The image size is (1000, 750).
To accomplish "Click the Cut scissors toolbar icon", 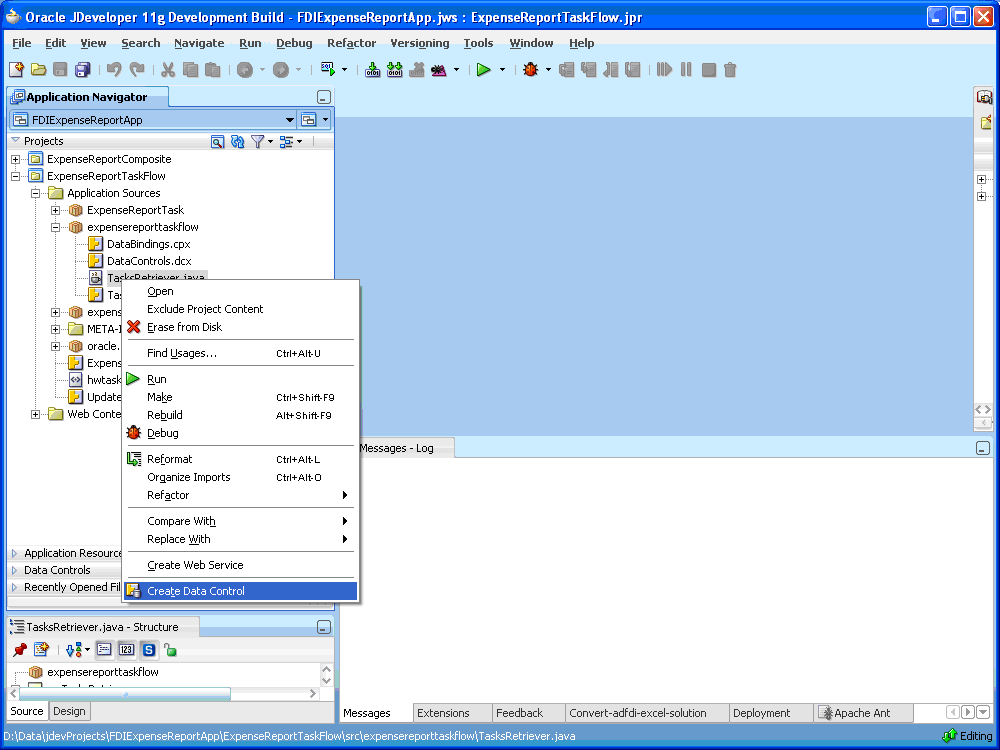I will point(168,70).
